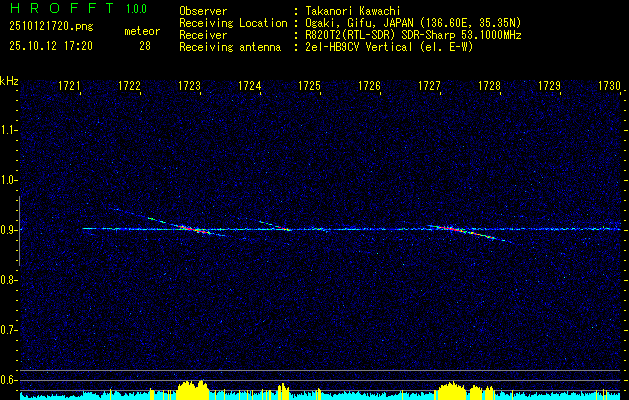
Task: Select the 1730 time axis label
Action: click(609, 86)
